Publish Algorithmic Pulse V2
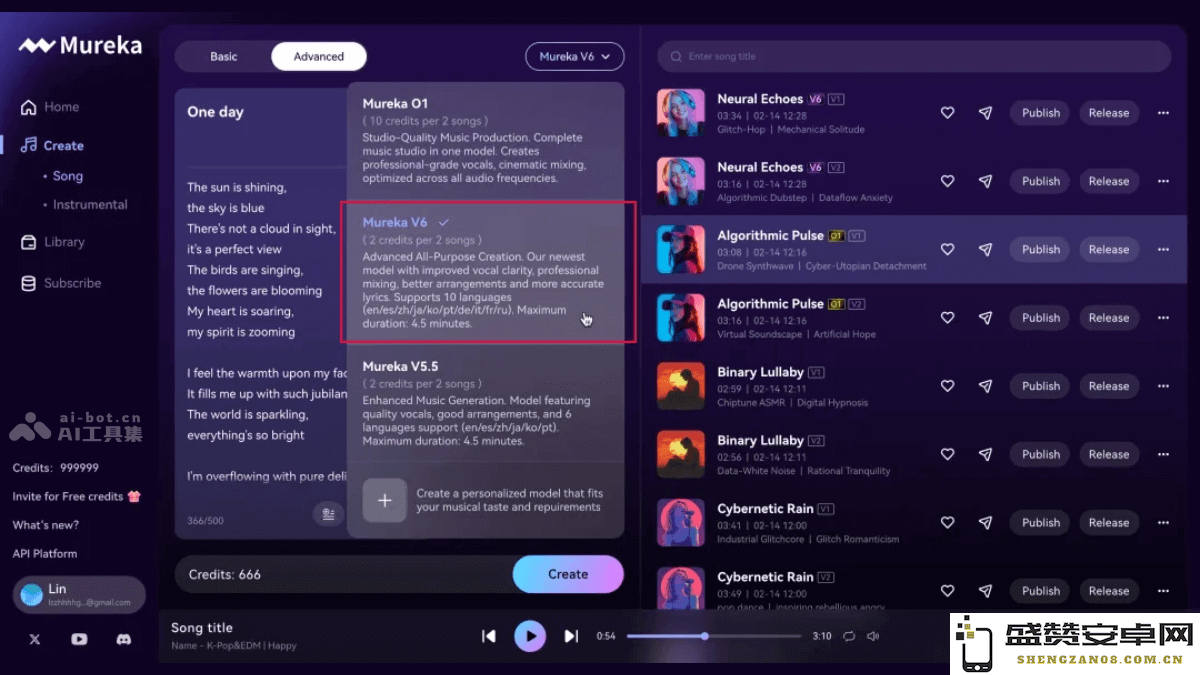 click(x=1041, y=318)
